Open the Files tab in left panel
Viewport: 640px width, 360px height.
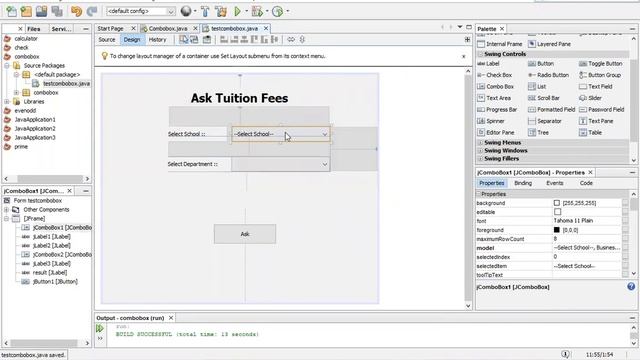click(x=34, y=29)
